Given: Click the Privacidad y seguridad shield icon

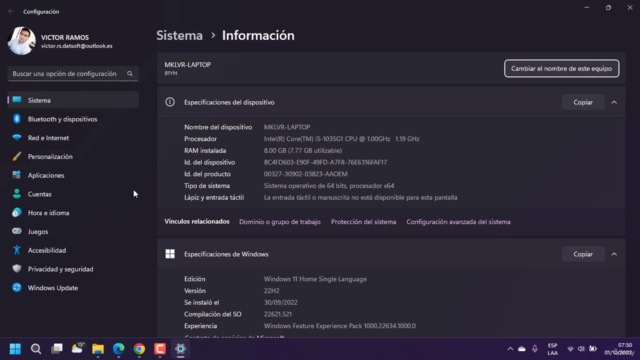Looking at the screenshot, I should (x=17, y=269).
